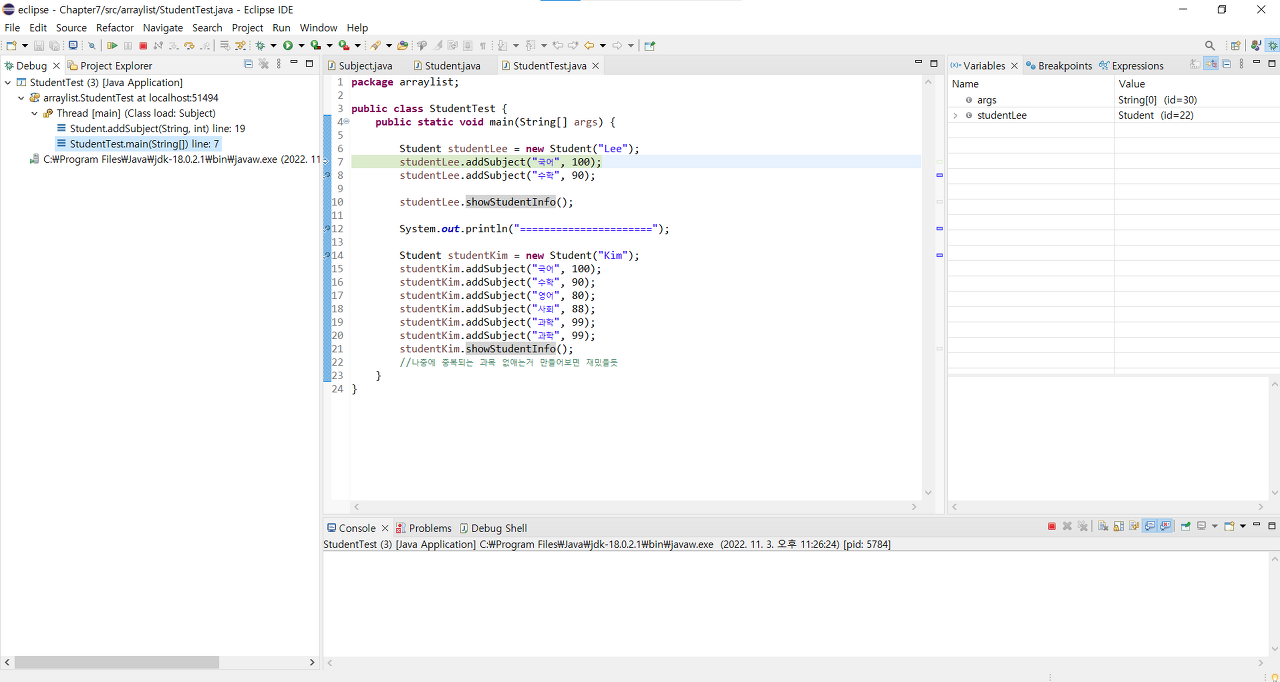Click the editor vertical scrollbar down arrow

point(927,492)
